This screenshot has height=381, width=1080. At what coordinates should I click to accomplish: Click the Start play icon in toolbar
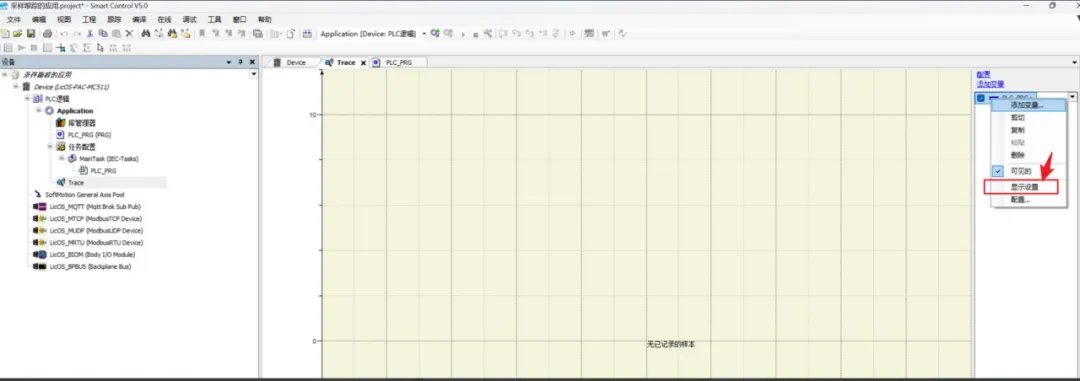pos(21,48)
